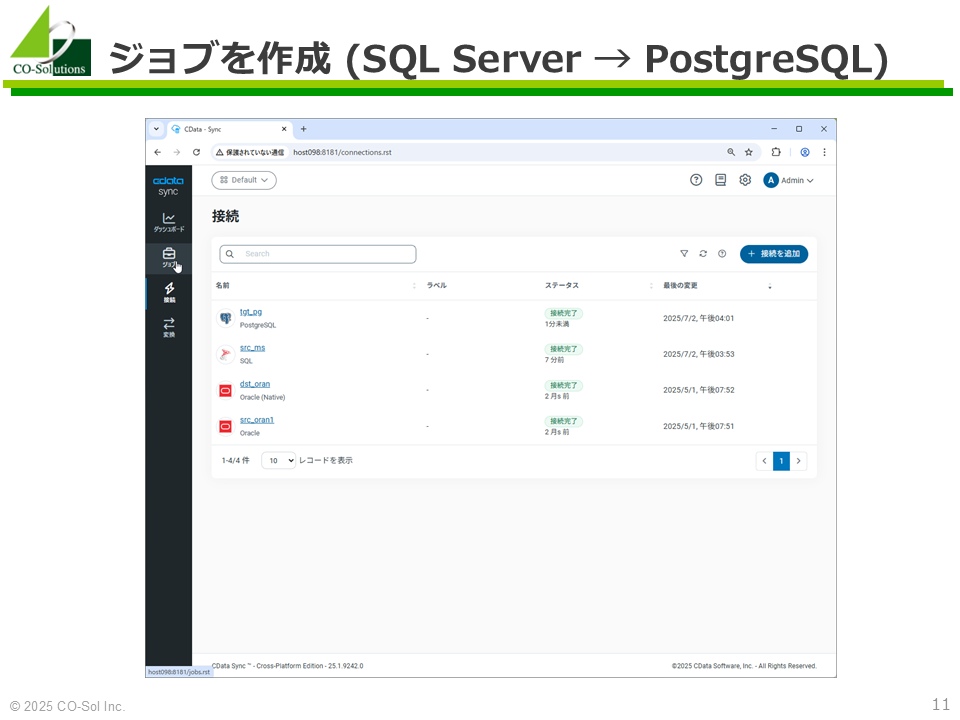
Task: Go to the next page arrow
Action: point(798,461)
